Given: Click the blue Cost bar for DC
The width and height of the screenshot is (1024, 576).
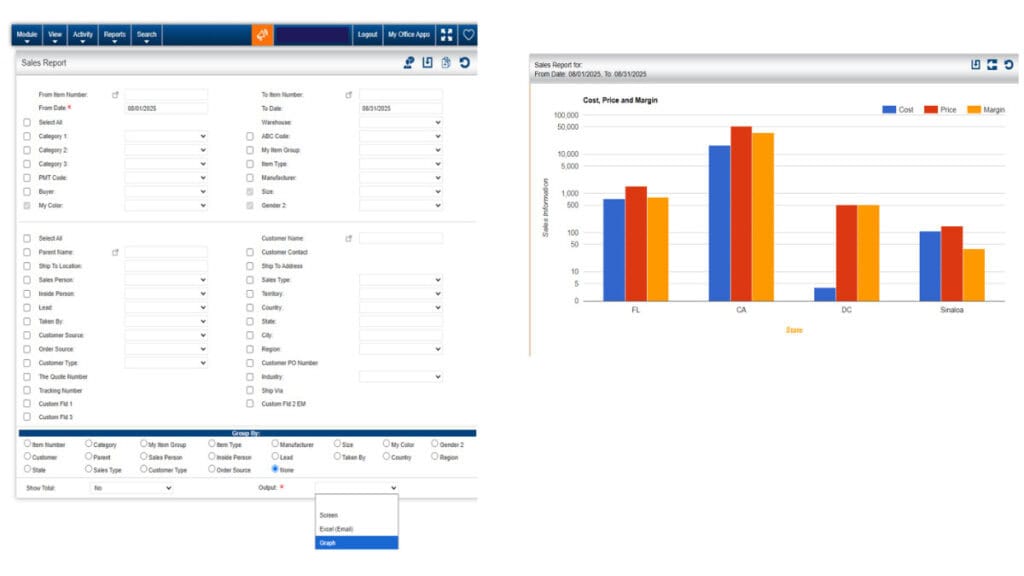Looking at the screenshot, I should (x=825, y=295).
